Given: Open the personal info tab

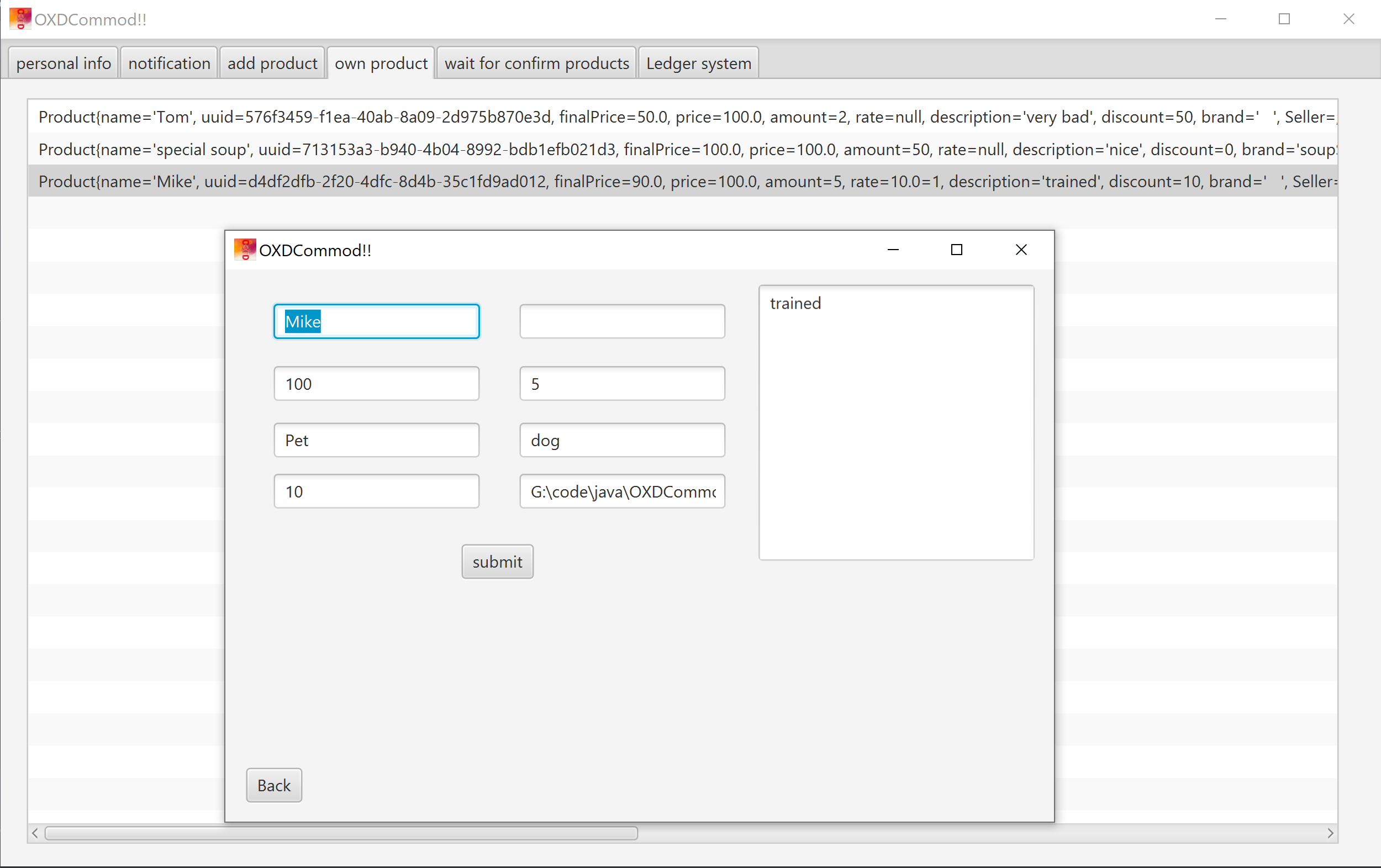Looking at the screenshot, I should pyautogui.click(x=63, y=63).
